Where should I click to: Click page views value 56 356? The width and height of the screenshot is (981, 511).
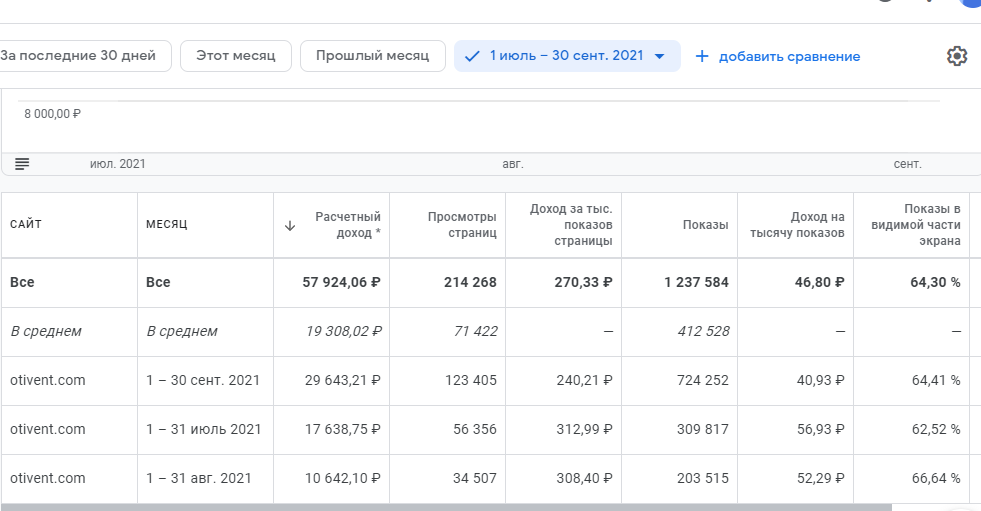point(475,429)
